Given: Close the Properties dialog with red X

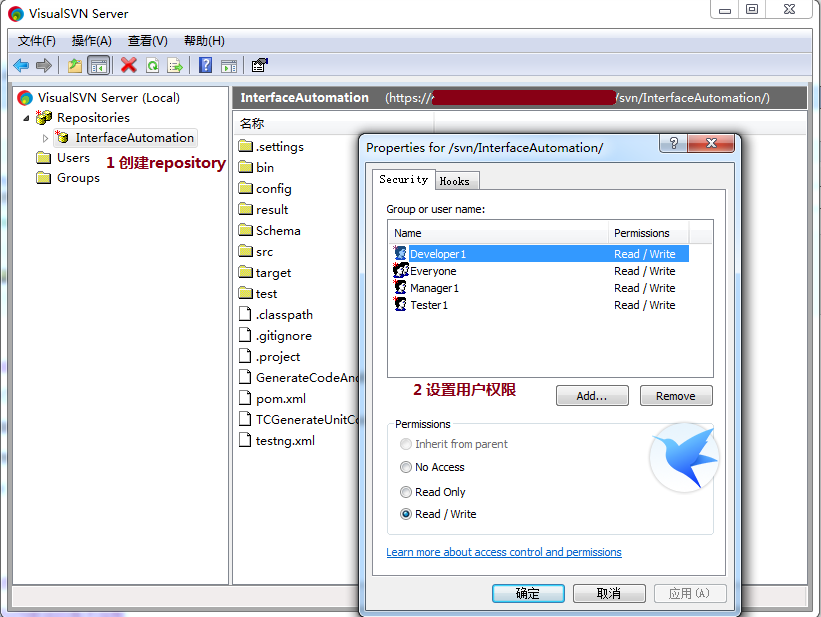Looking at the screenshot, I should tap(711, 143).
